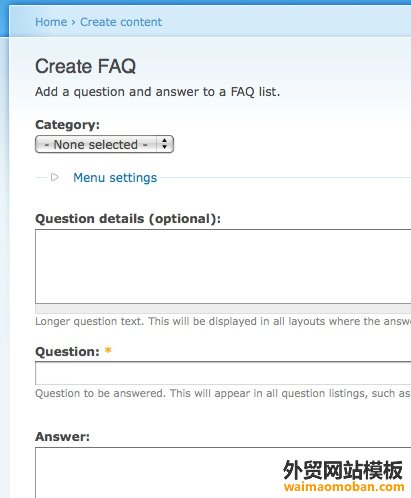Click the Chinese watermark logo text

(343, 470)
